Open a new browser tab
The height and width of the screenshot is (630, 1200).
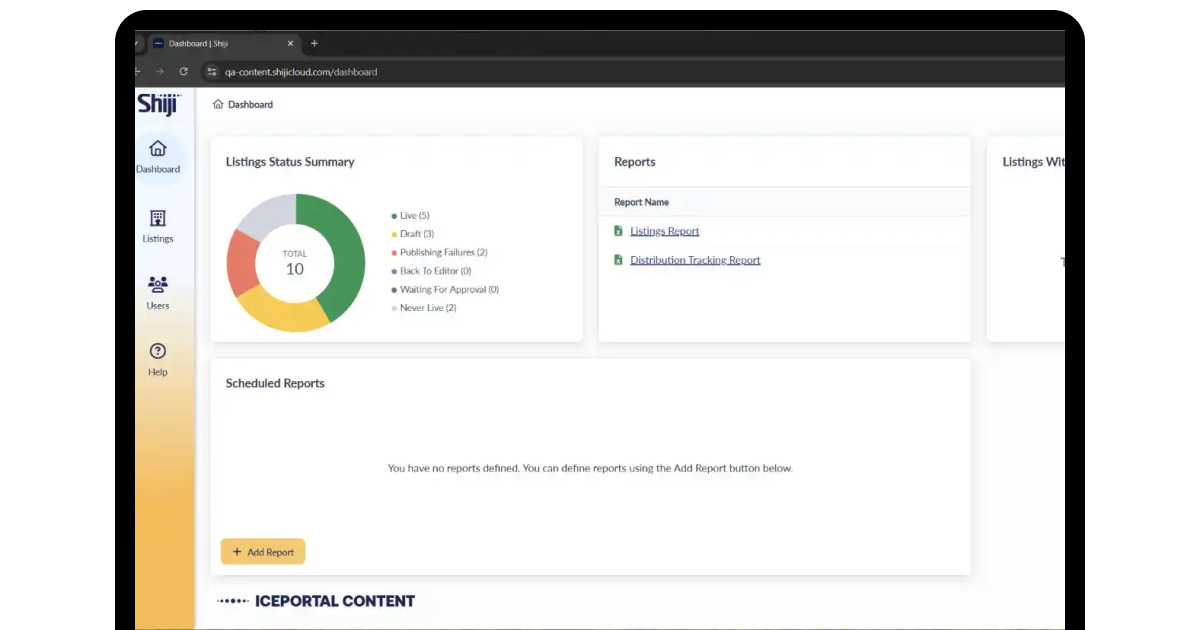[314, 43]
